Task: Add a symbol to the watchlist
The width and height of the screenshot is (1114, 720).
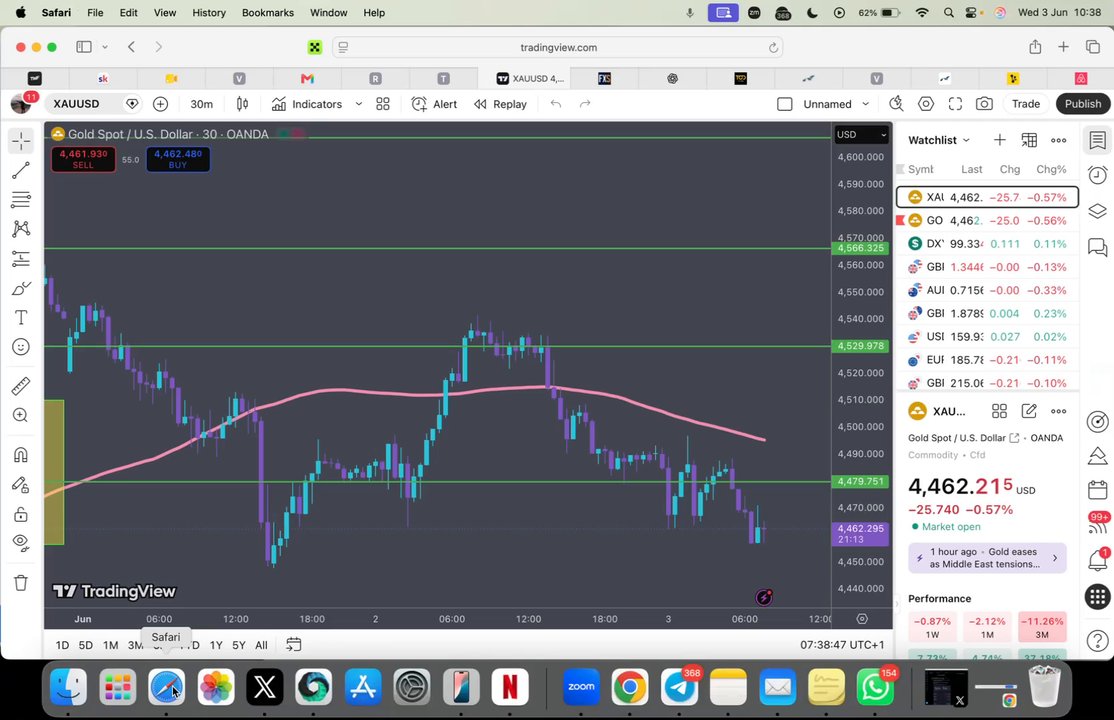Action: (x=1000, y=140)
